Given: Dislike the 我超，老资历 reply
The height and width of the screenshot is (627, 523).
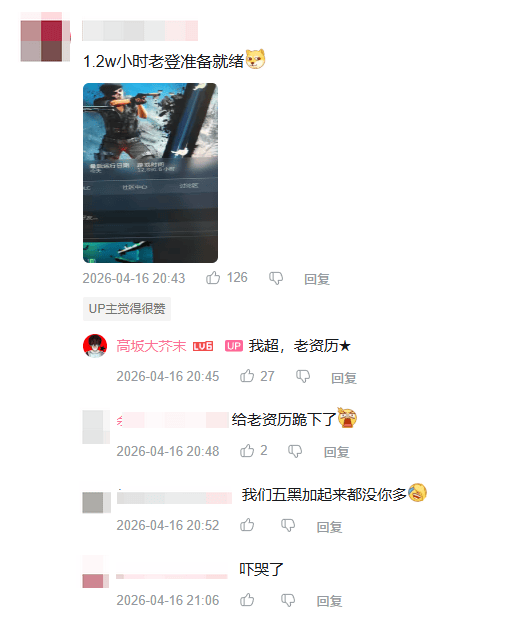Looking at the screenshot, I should [x=303, y=377].
